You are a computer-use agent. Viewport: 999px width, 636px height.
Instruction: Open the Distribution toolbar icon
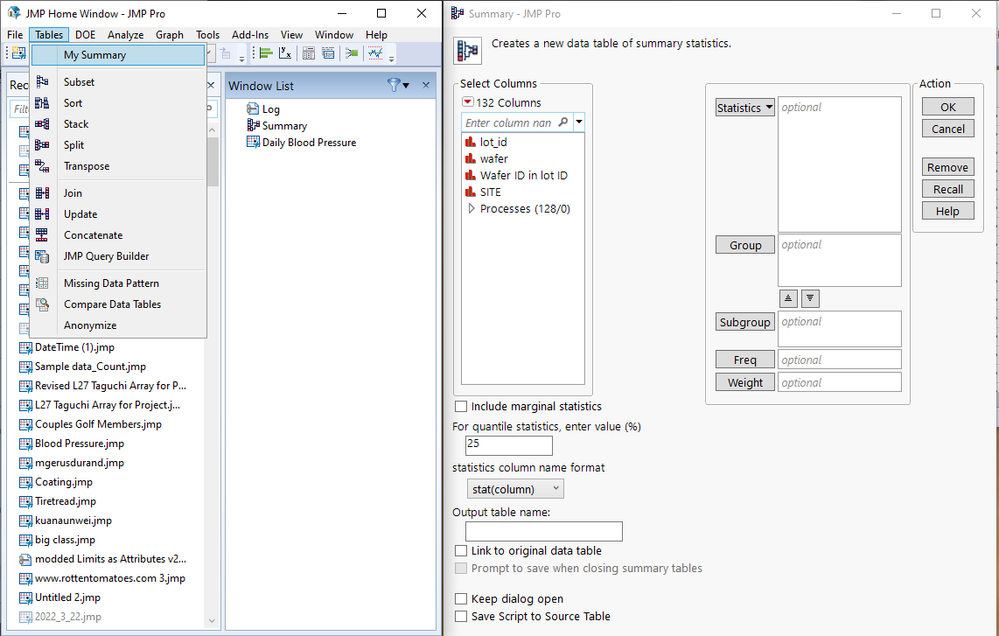pyautogui.click(x=266, y=54)
